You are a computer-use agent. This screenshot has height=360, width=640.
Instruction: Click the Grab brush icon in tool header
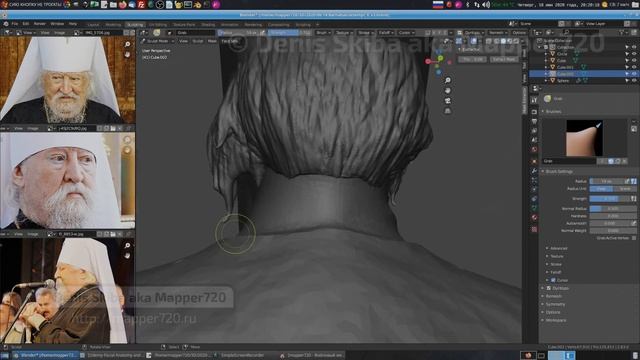(157, 33)
